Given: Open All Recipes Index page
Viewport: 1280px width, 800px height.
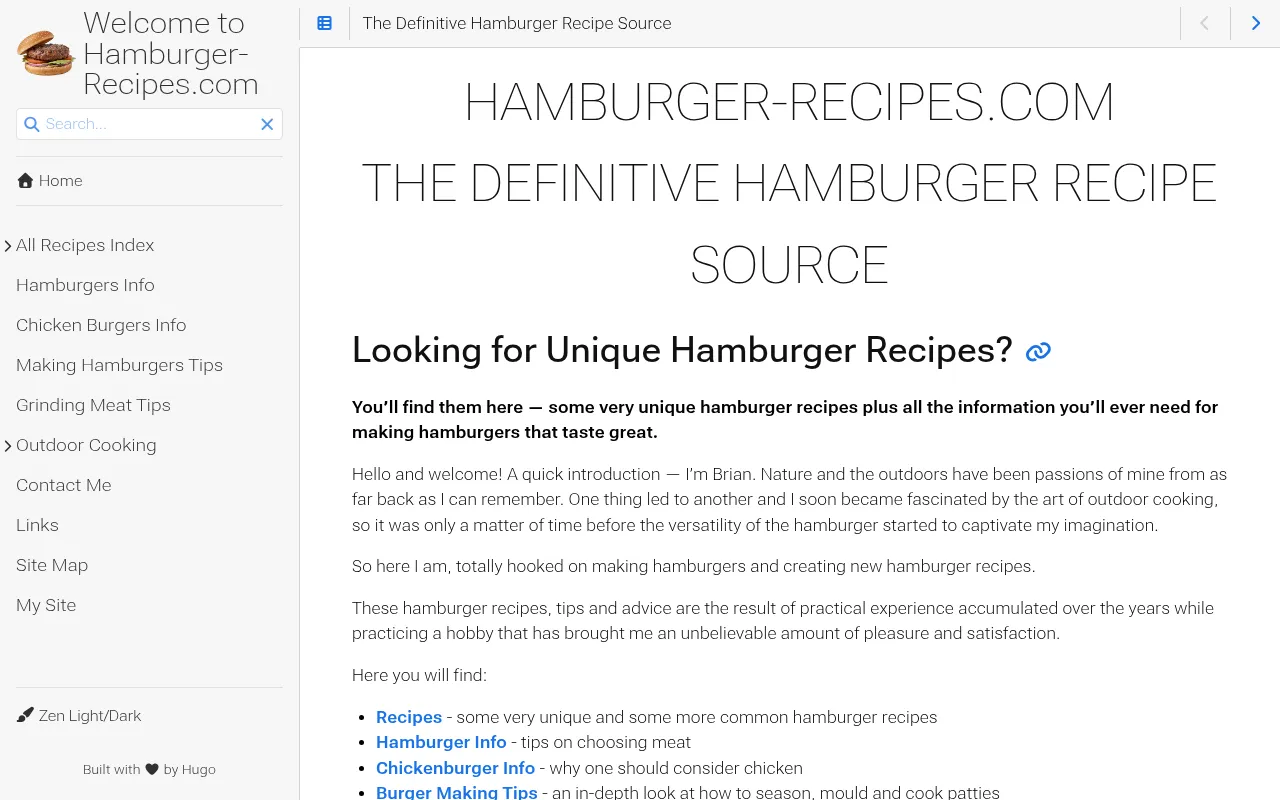Looking at the screenshot, I should [85, 245].
